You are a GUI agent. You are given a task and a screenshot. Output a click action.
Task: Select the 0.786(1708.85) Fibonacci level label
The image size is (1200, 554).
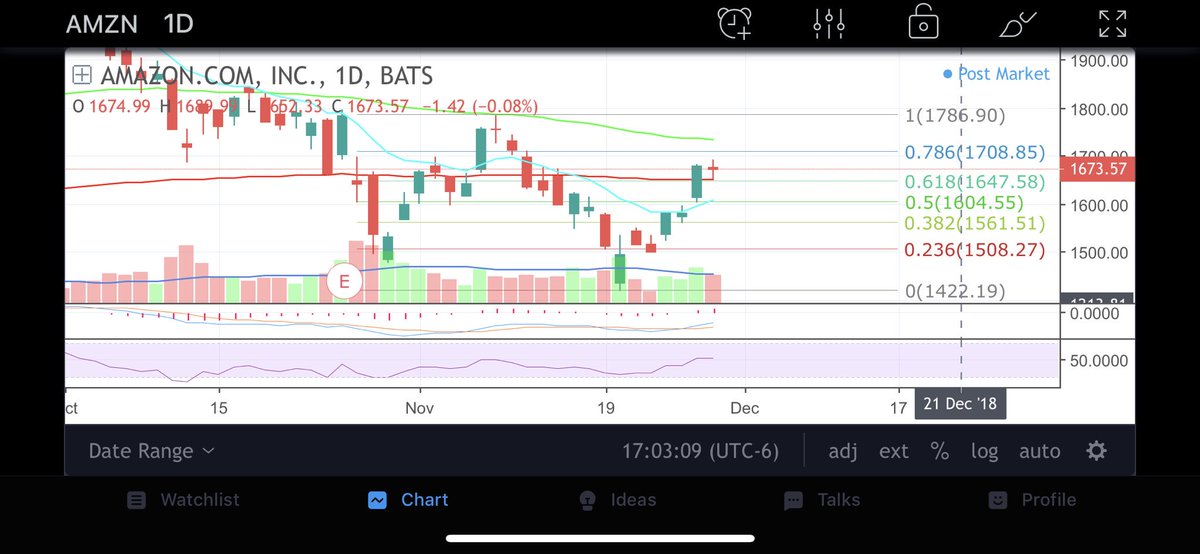click(974, 153)
